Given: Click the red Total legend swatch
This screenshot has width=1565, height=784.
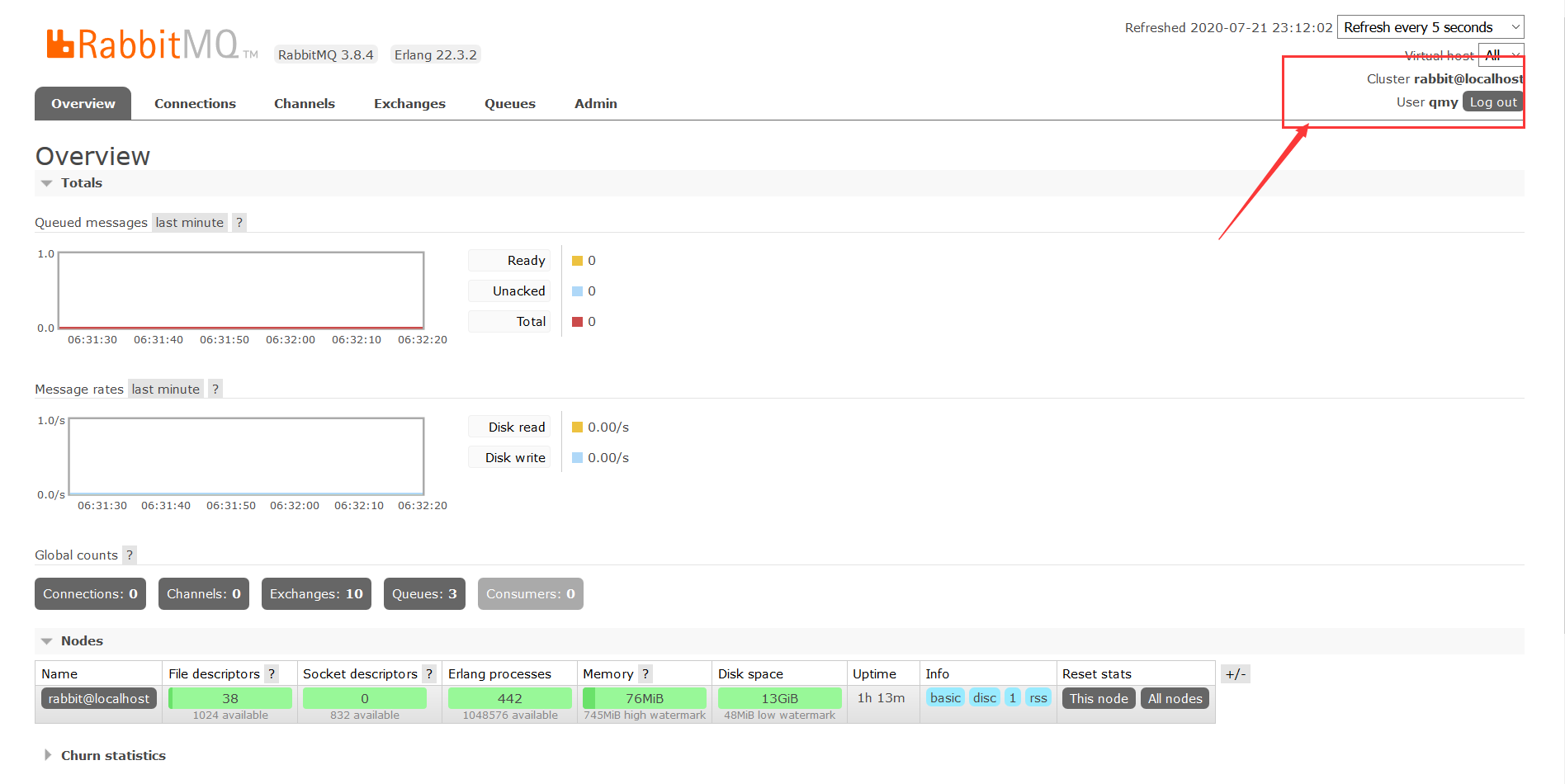Looking at the screenshot, I should (578, 322).
